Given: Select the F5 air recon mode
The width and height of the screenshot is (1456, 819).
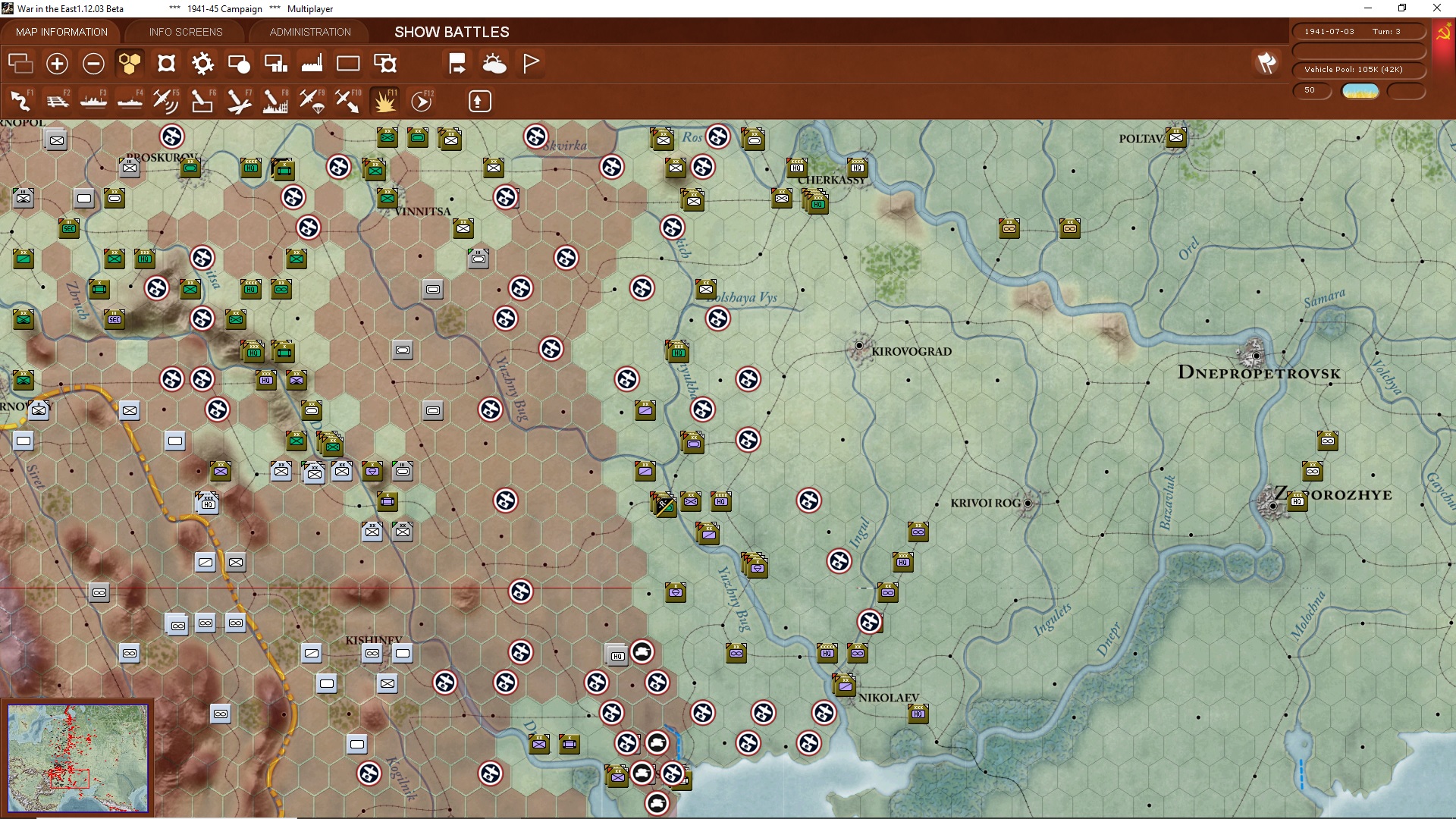Looking at the screenshot, I should tap(165, 101).
